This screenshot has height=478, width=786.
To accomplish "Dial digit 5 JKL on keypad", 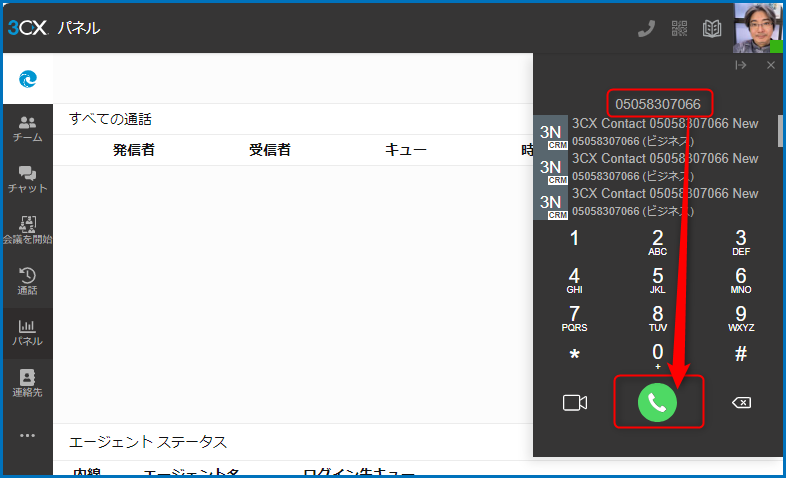I will pos(658,281).
